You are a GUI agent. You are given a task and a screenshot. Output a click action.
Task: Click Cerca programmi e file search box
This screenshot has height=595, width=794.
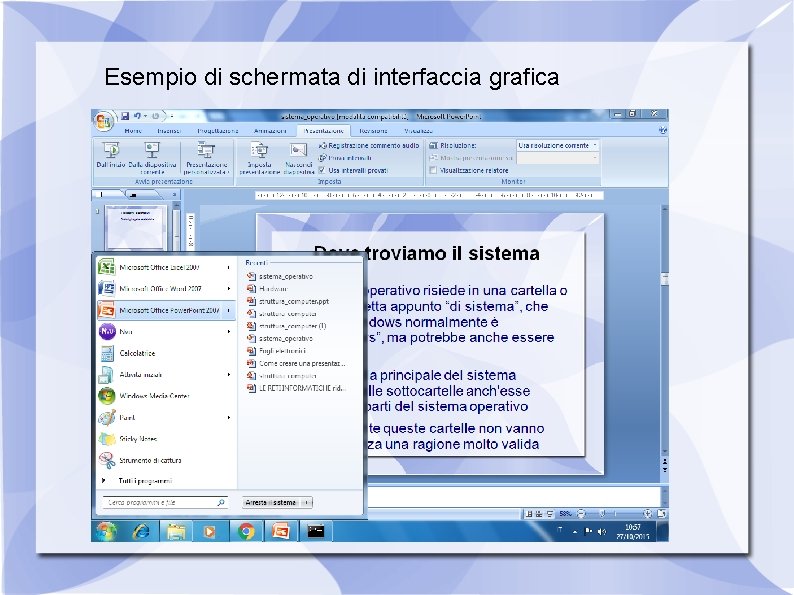tap(165, 502)
